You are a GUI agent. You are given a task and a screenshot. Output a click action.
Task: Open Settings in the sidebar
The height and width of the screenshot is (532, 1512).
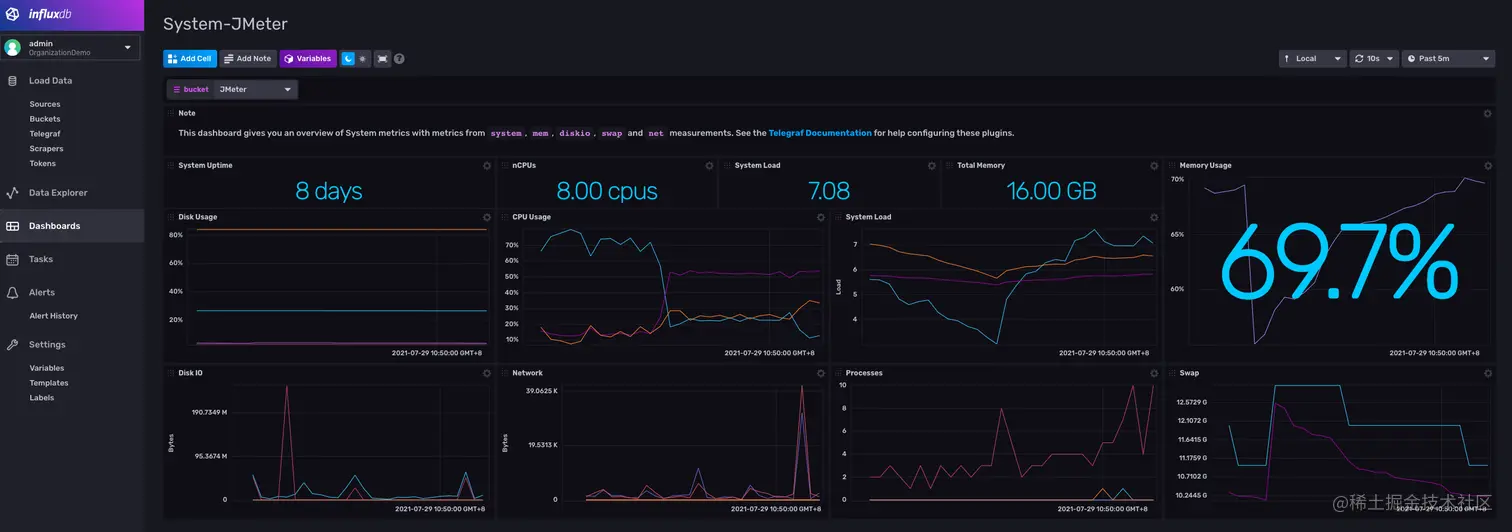pos(47,345)
